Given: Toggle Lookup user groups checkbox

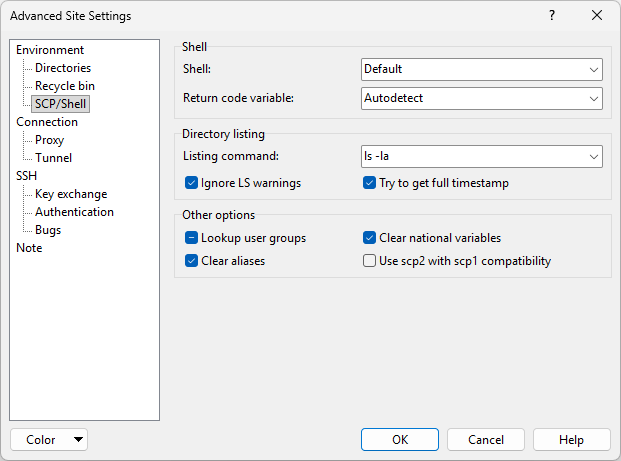Looking at the screenshot, I should click(192, 238).
